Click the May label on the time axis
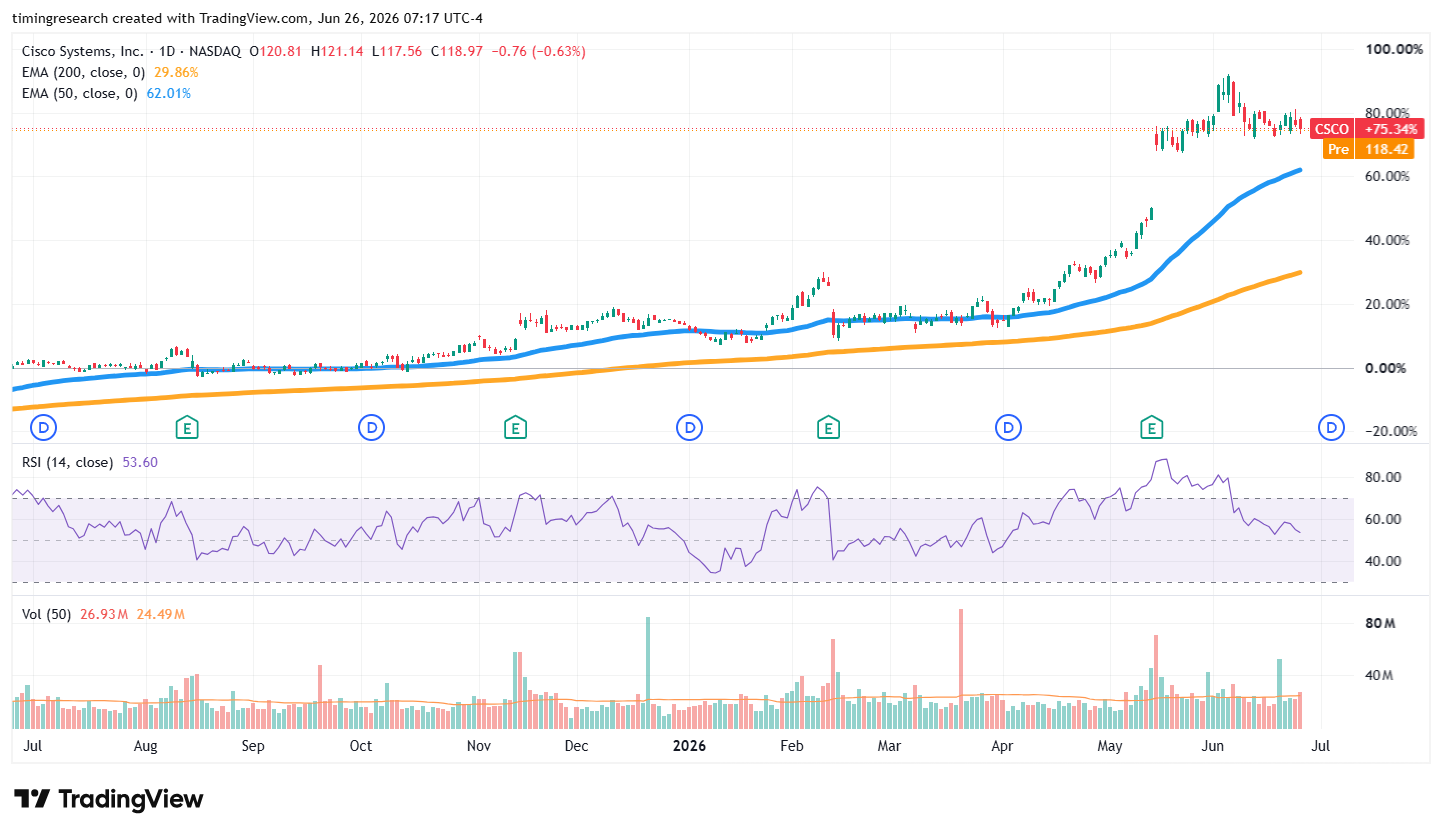Image resolution: width=1442 pixels, height=835 pixels. pyautogui.click(x=1109, y=746)
